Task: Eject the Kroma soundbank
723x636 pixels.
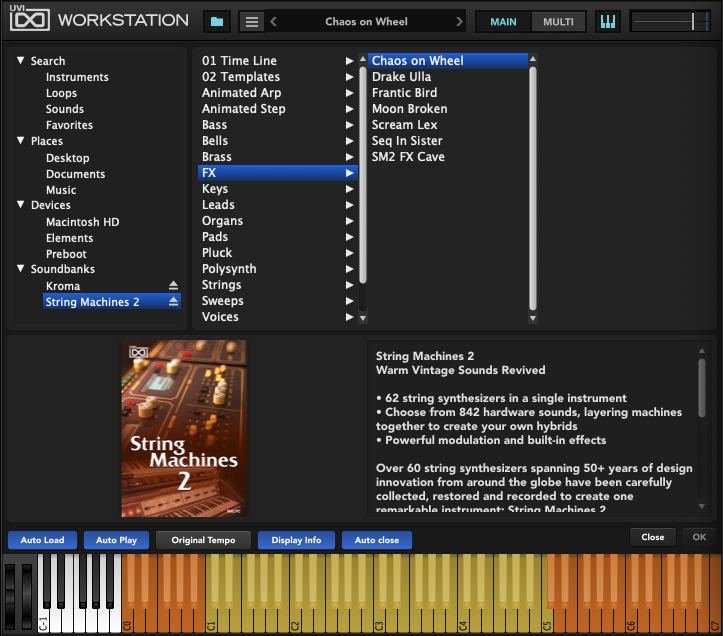Action: pyautogui.click(x=173, y=285)
